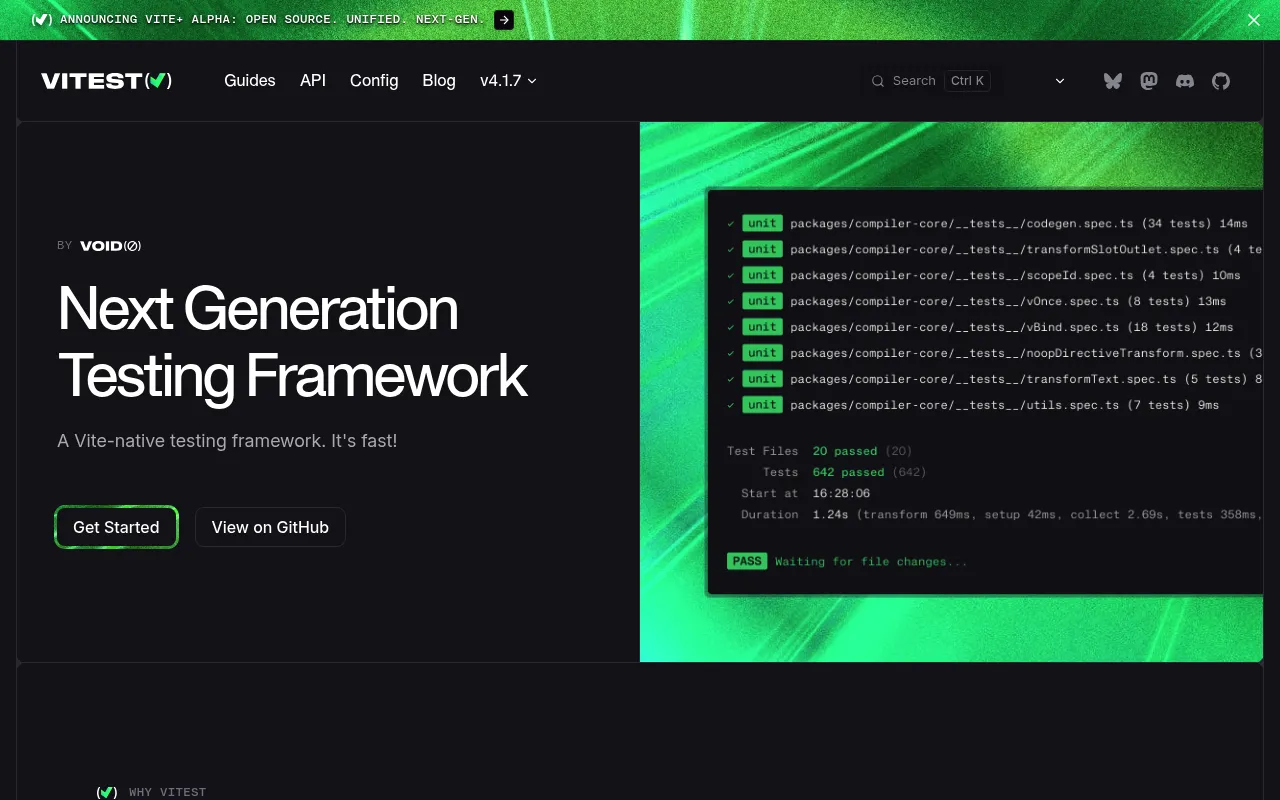The image size is (1280, 800).
Task: Click the transformText.spec.ts terminal line
Action: (x=994, y=379)
